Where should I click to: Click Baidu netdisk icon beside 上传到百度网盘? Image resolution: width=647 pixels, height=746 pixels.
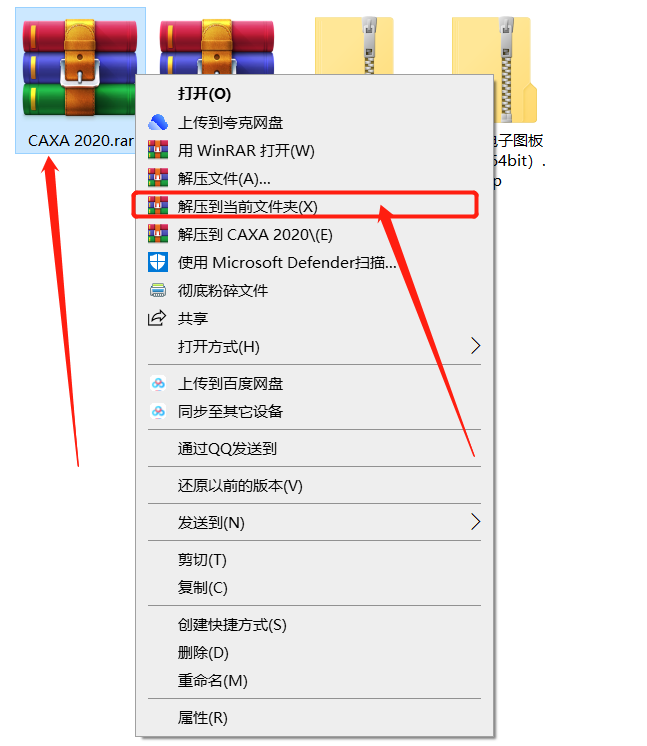click(x=158, y=383)
